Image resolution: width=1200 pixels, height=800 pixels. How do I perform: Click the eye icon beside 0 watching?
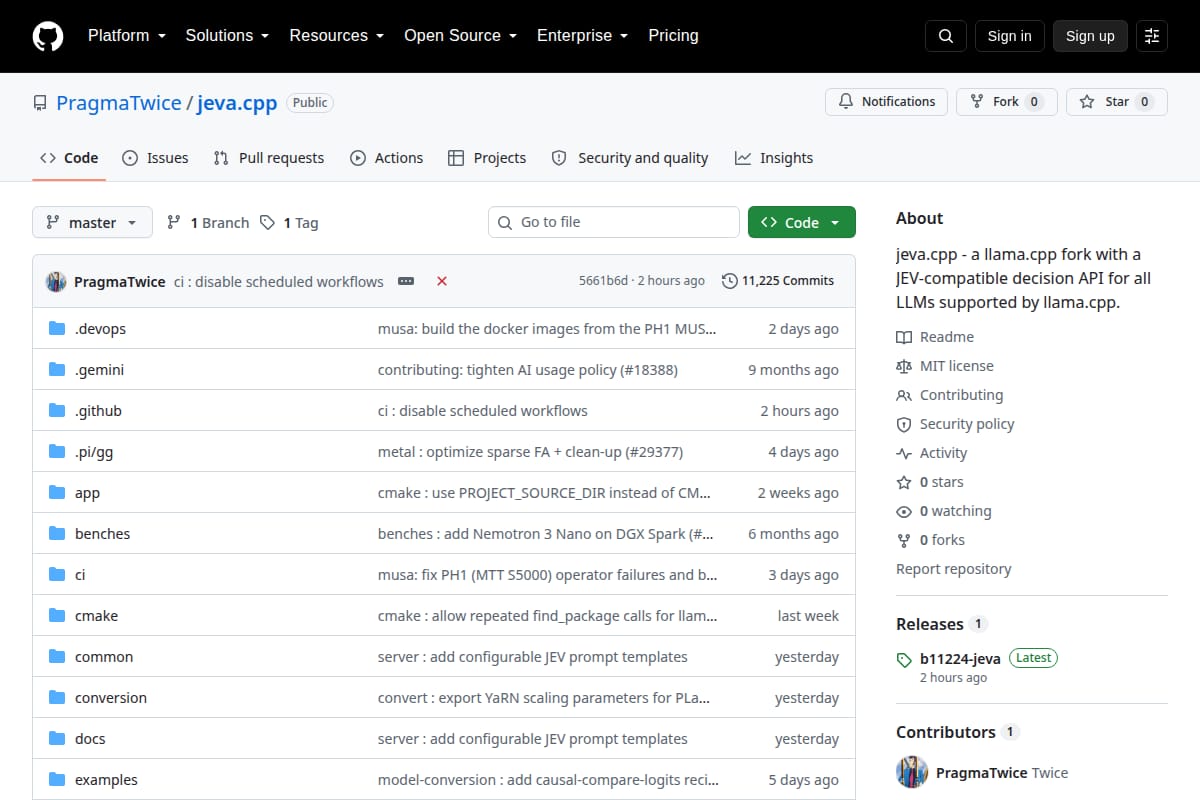click(x=904, y=512)
